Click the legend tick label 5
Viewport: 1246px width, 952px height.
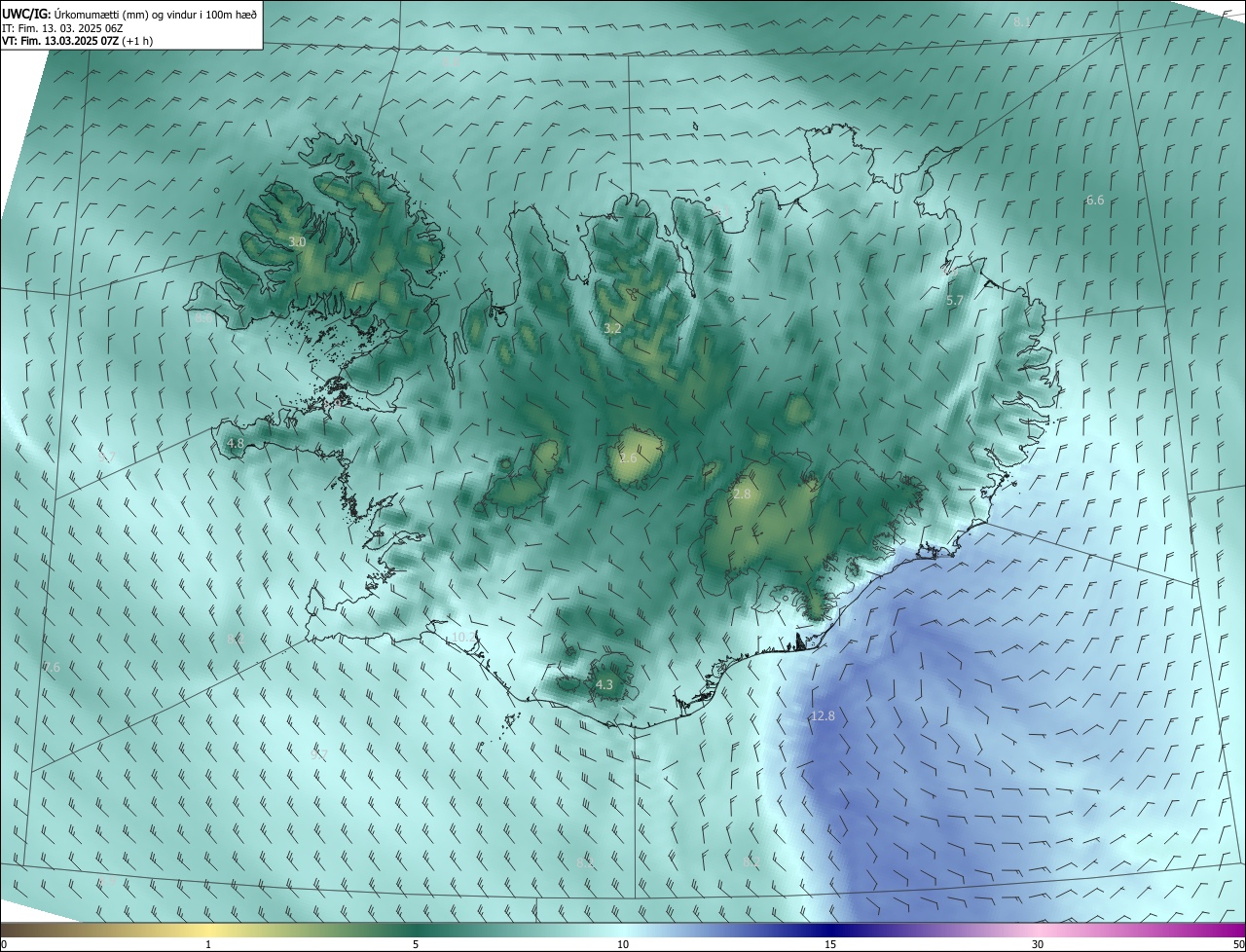coord(416,945)
